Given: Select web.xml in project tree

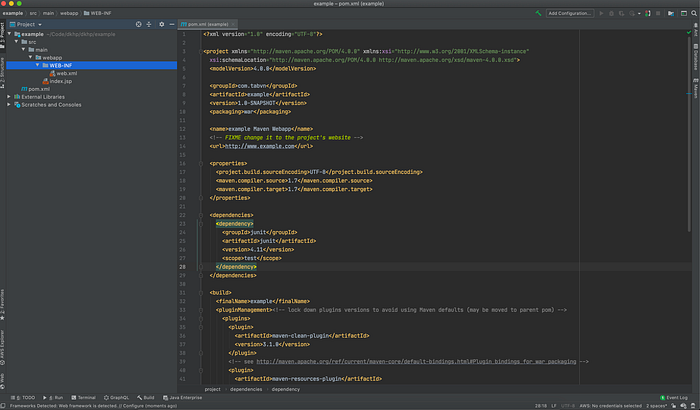Looking at the screenshot, I should point(67,73).
